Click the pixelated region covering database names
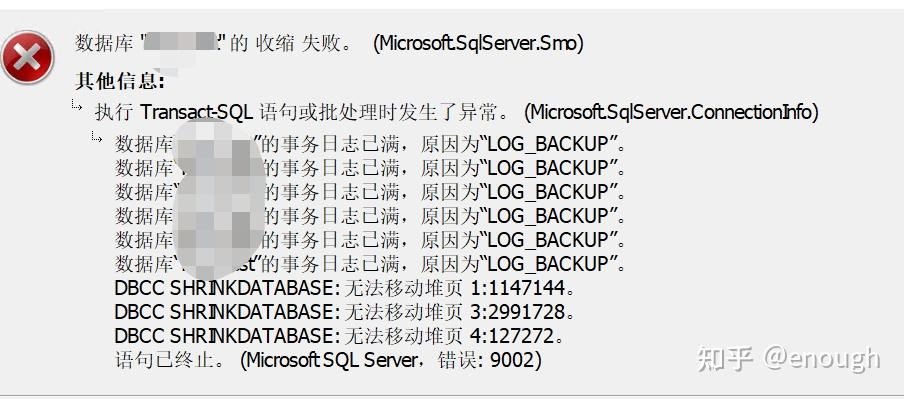The width and height of the screenshot is (904, 399). point(219,199)
